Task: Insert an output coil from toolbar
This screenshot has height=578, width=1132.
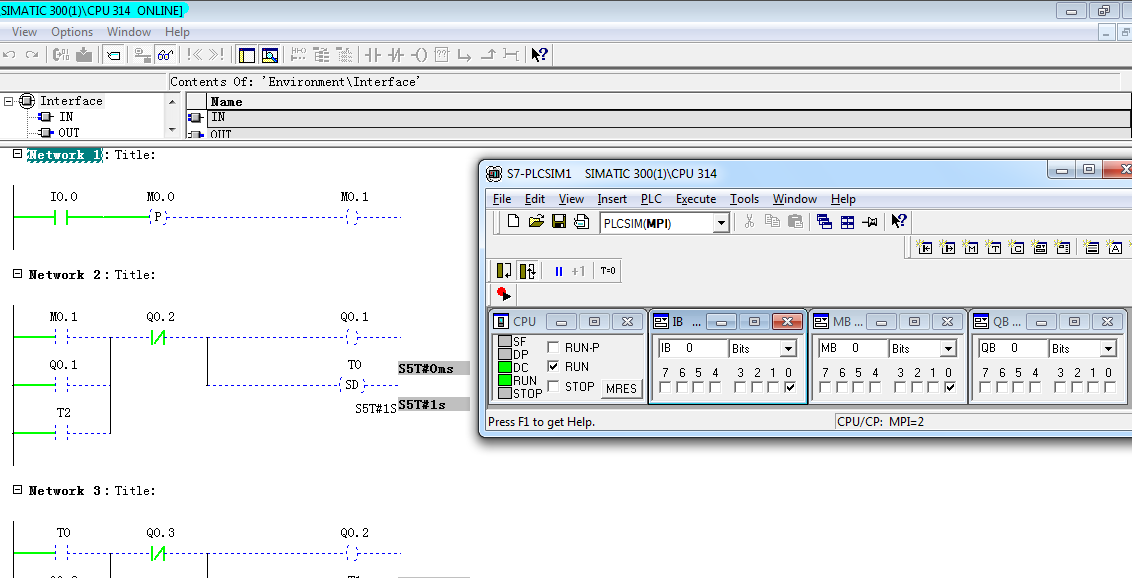Action: click(x=419, y=55)
